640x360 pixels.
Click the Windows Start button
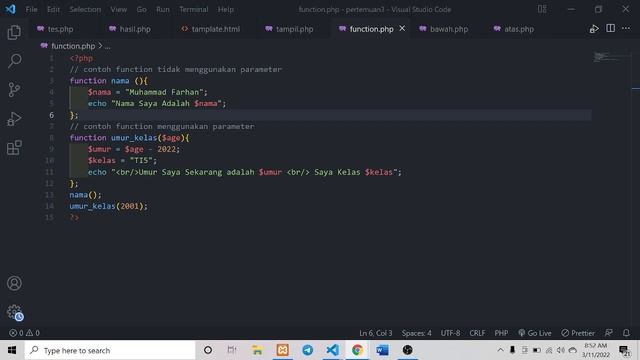click(x=12, y=350)
